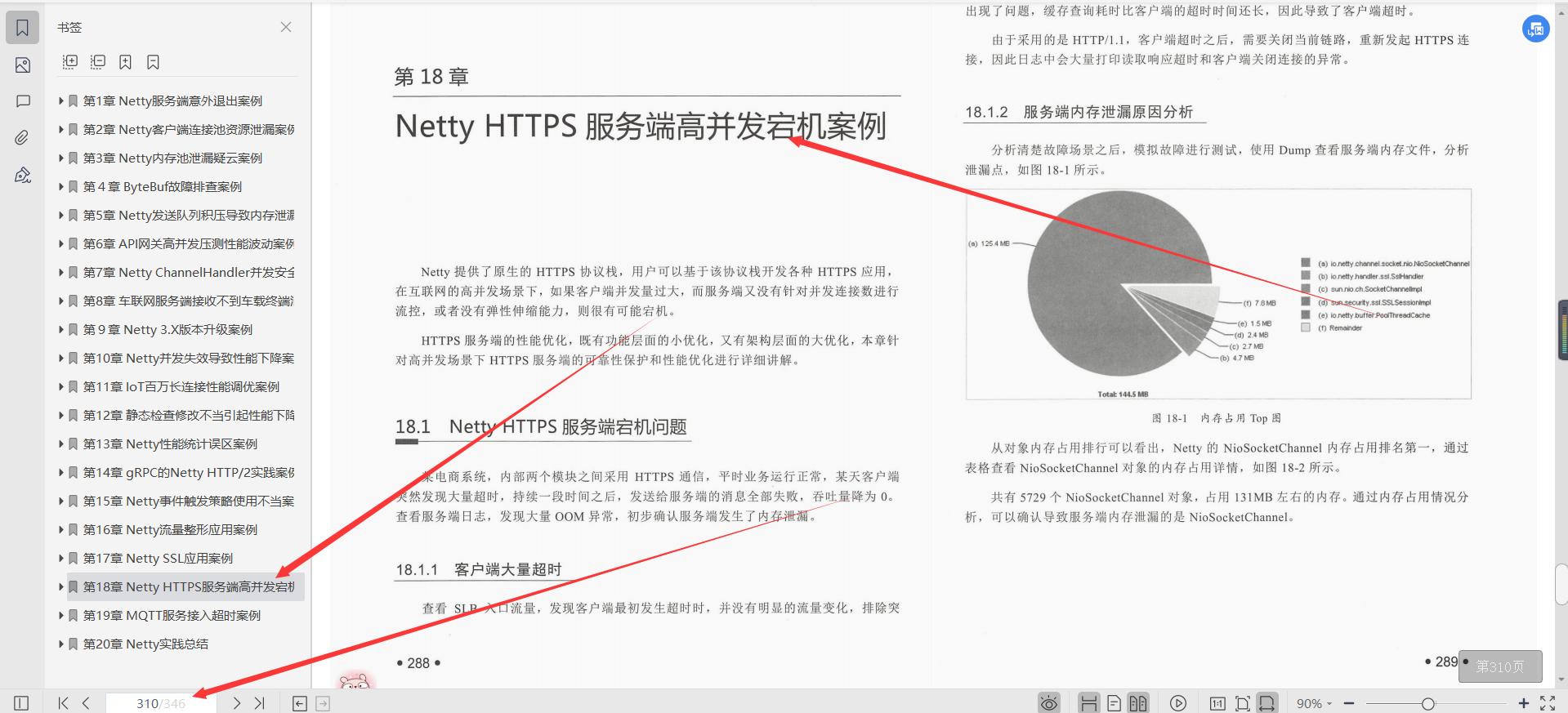
Task: Open bookmark 第8章 车联网服务端
Action: point(188,301)
